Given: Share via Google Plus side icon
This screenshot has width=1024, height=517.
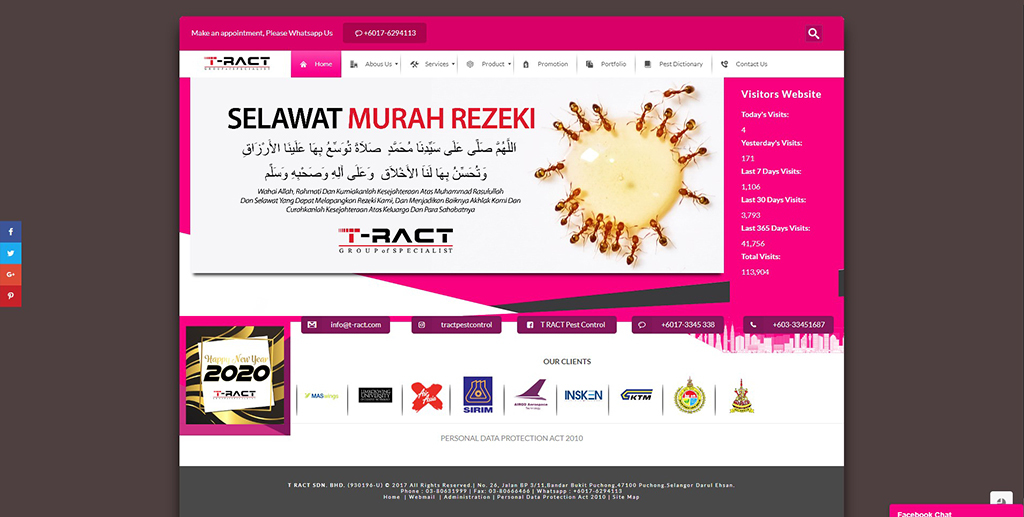Looking at the screenshot, I should [10, 274].
